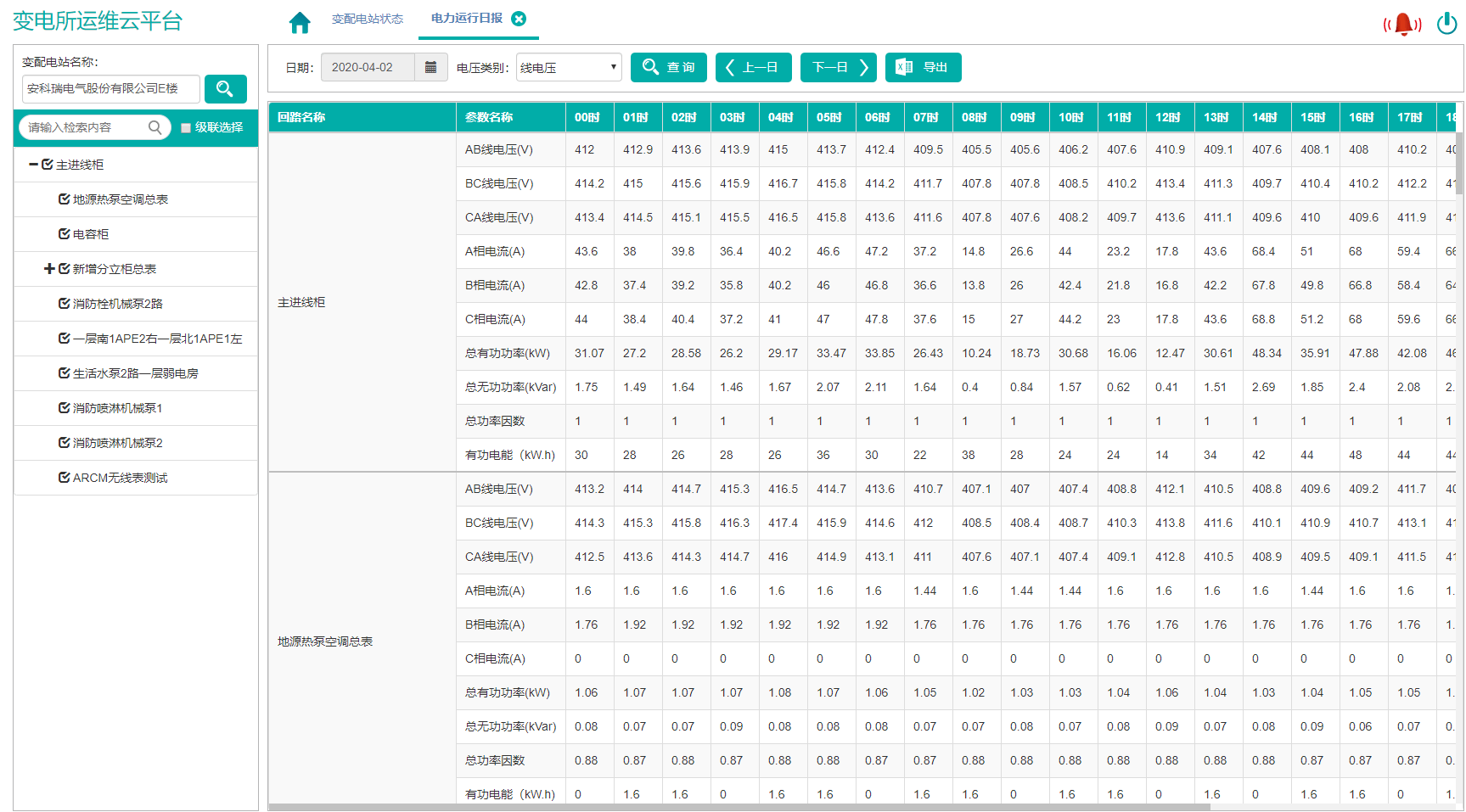
Task: Click the 总无功功率(kVar) label under 地源热泵空调总表
Action: tap(510, 726)
